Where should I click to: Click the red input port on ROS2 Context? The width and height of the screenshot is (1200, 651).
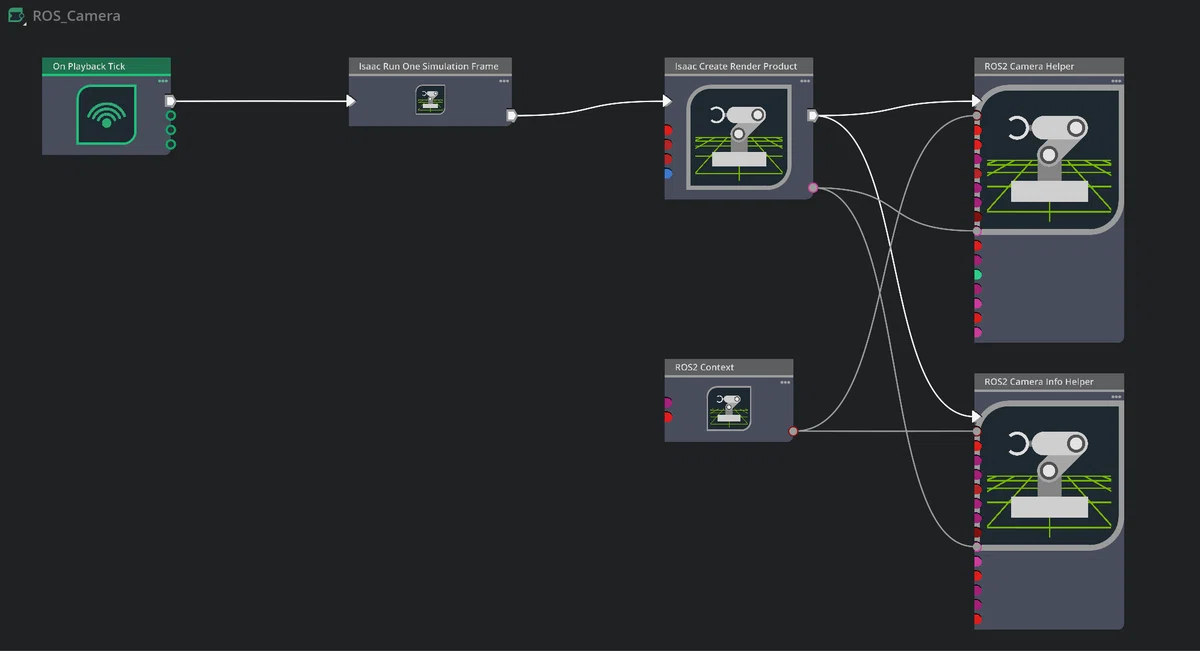[668, 417]
